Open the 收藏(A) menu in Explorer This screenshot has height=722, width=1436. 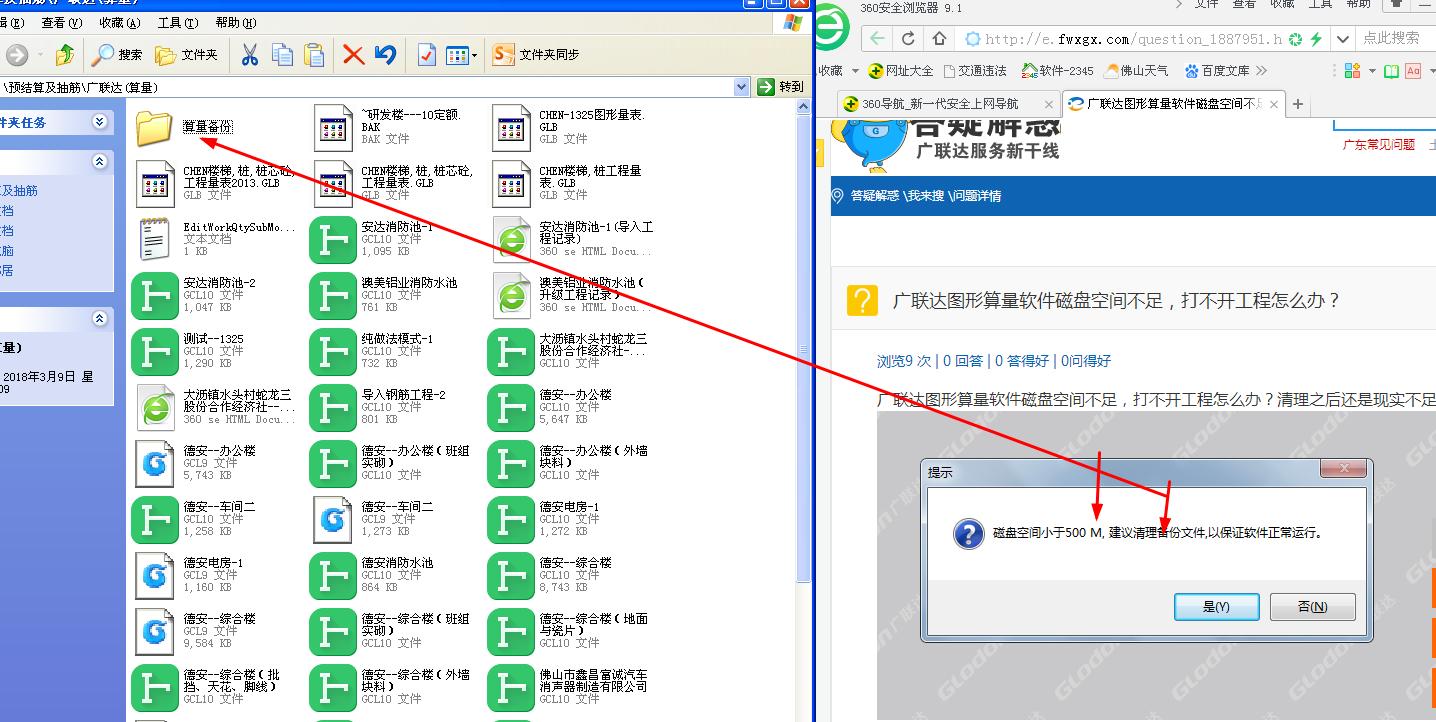pyautogui.click(x=119, y=22)
